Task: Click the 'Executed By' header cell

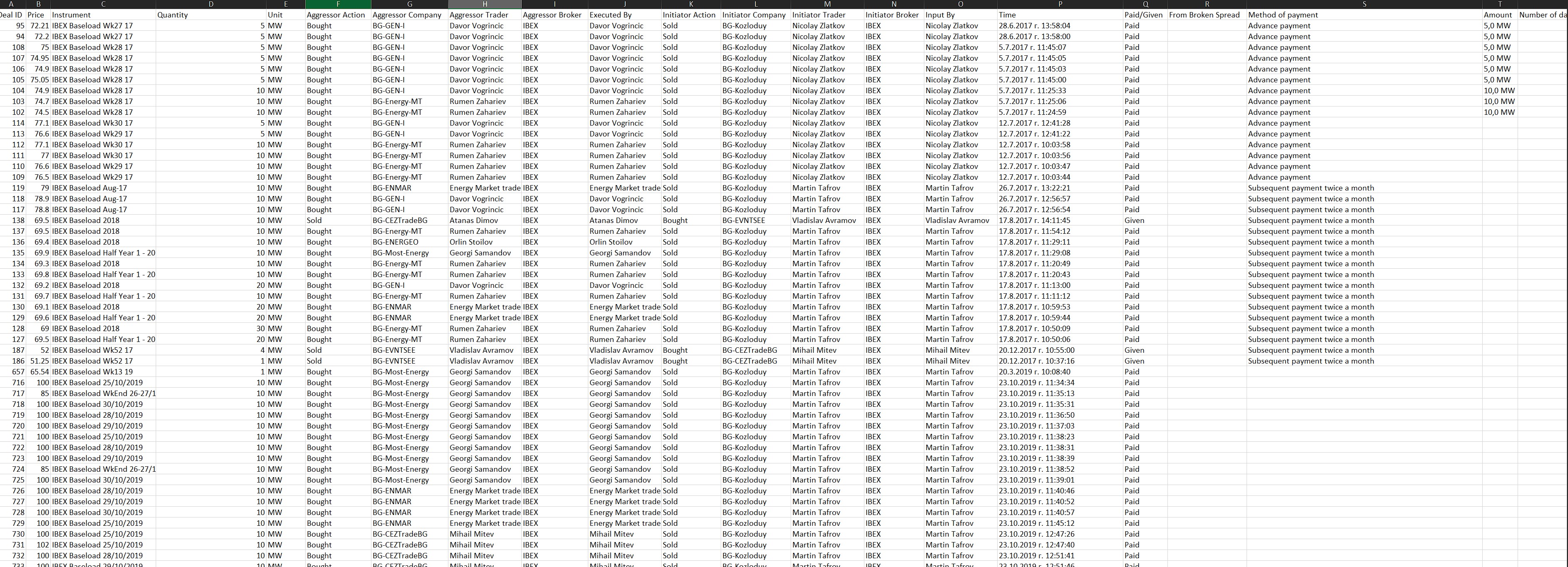Action: 625,15
